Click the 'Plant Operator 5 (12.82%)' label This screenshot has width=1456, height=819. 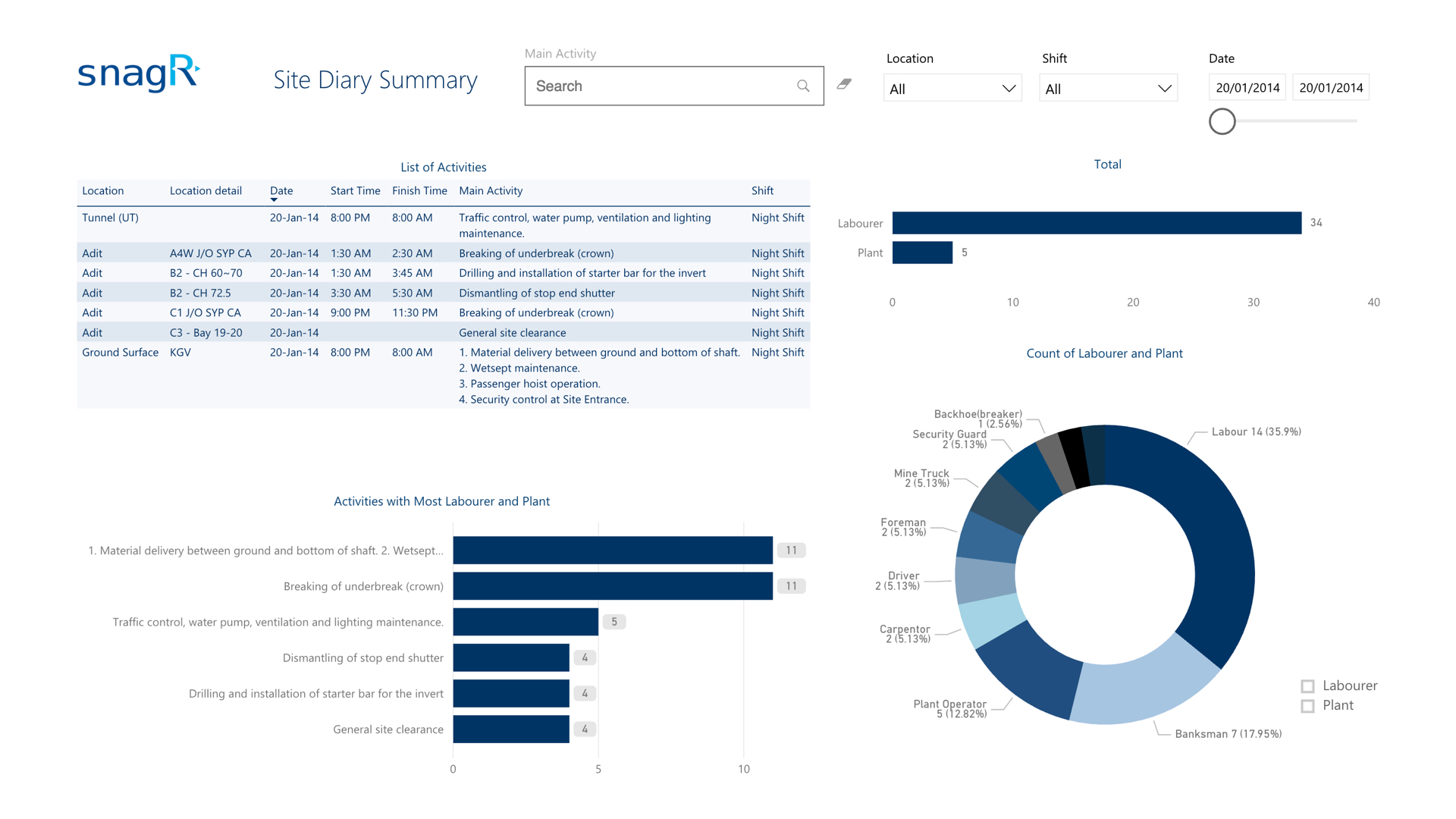click(x=949, y=709)
